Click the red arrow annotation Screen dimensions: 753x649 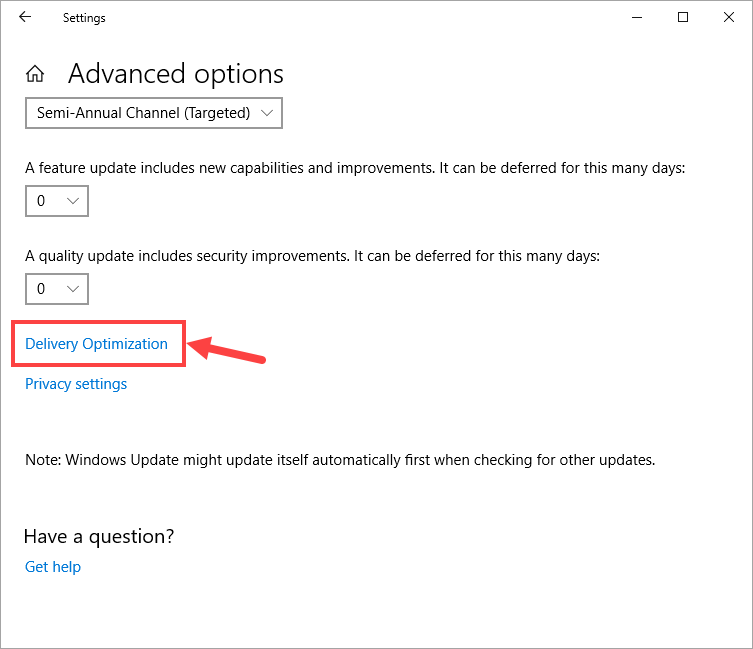click(228, 350)
